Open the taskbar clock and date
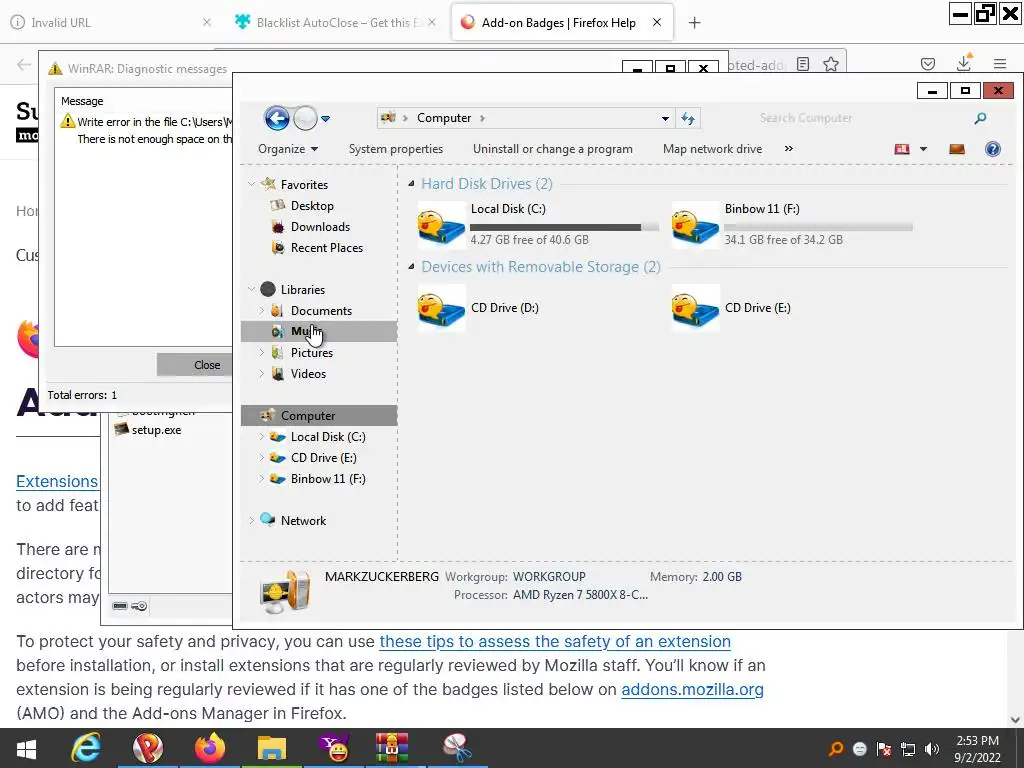1024x768 pixels. click(978, 749)
